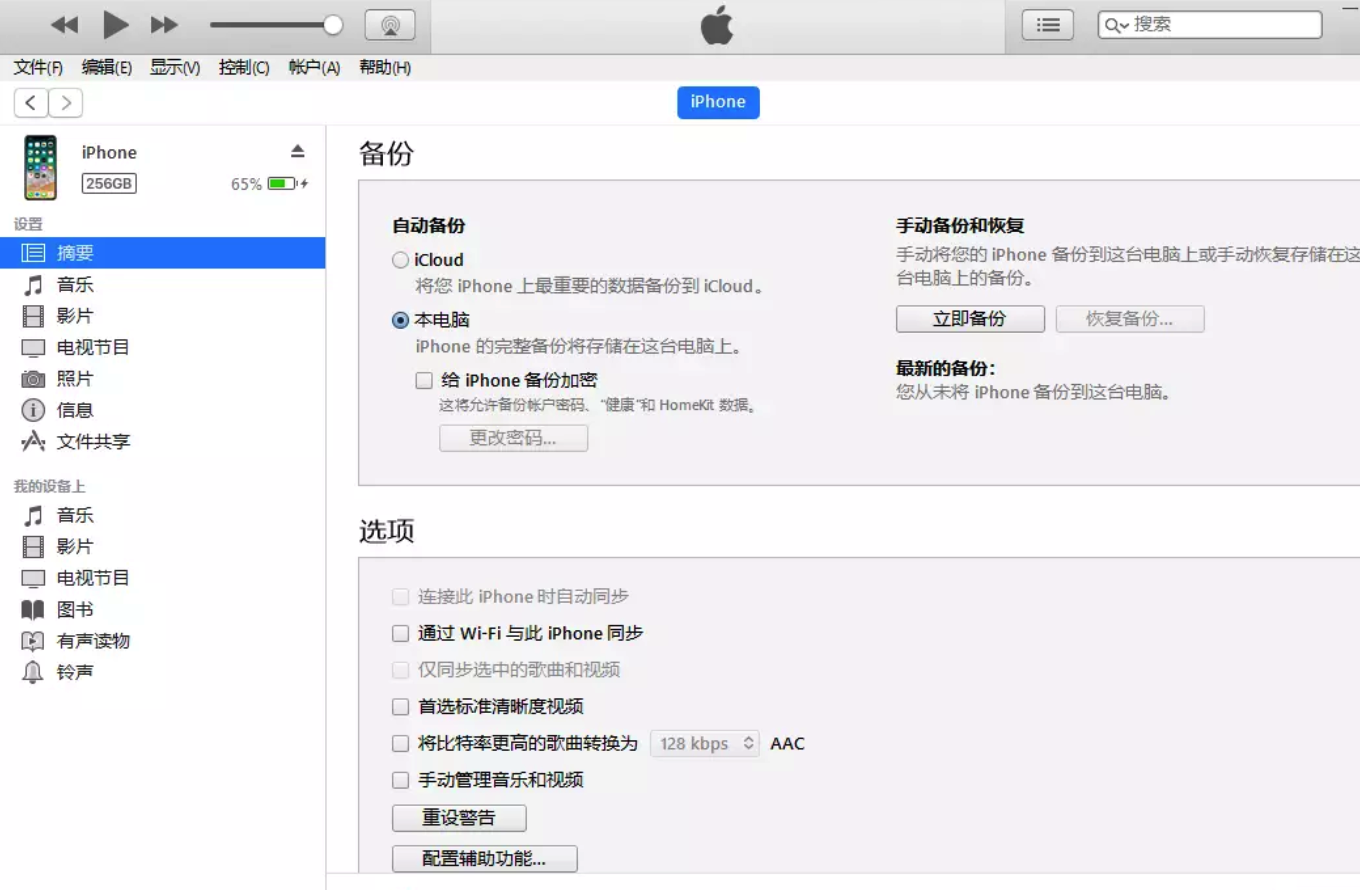Image resolution: width=1360 pixels, height=890 pixels.
Task: Open the 文件(F) menu
Action: pos(38,68)
